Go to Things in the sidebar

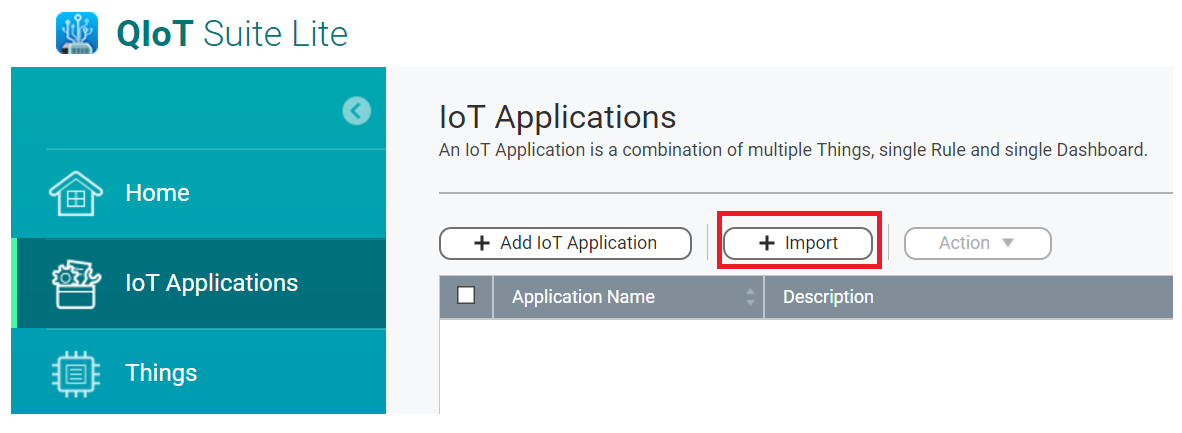pyautogui.click(x=161, y=373)
